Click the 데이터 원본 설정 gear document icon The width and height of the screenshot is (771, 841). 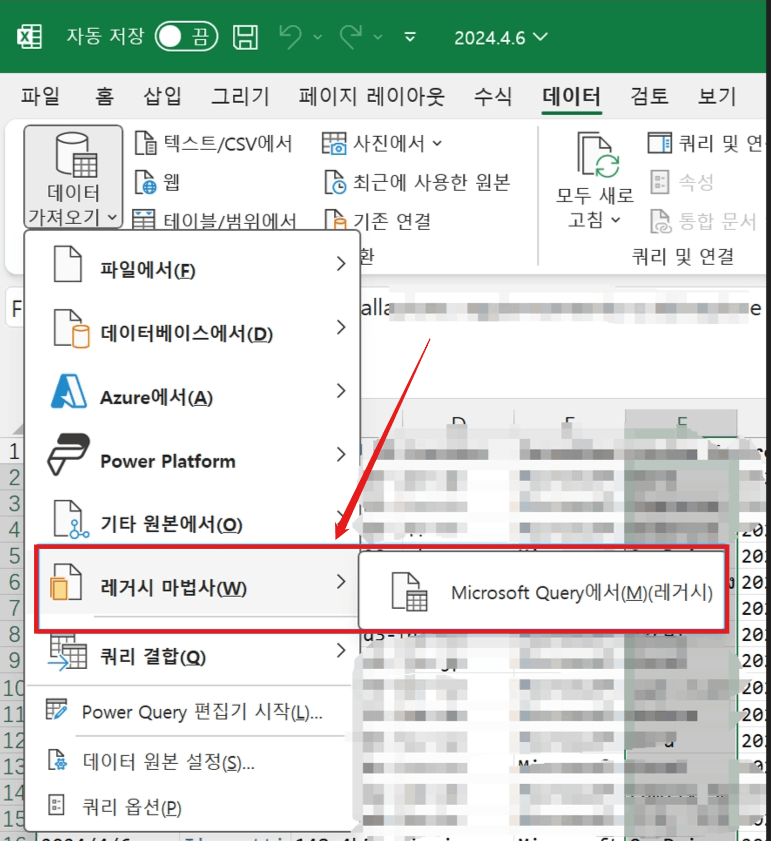(x=57, y=759)
